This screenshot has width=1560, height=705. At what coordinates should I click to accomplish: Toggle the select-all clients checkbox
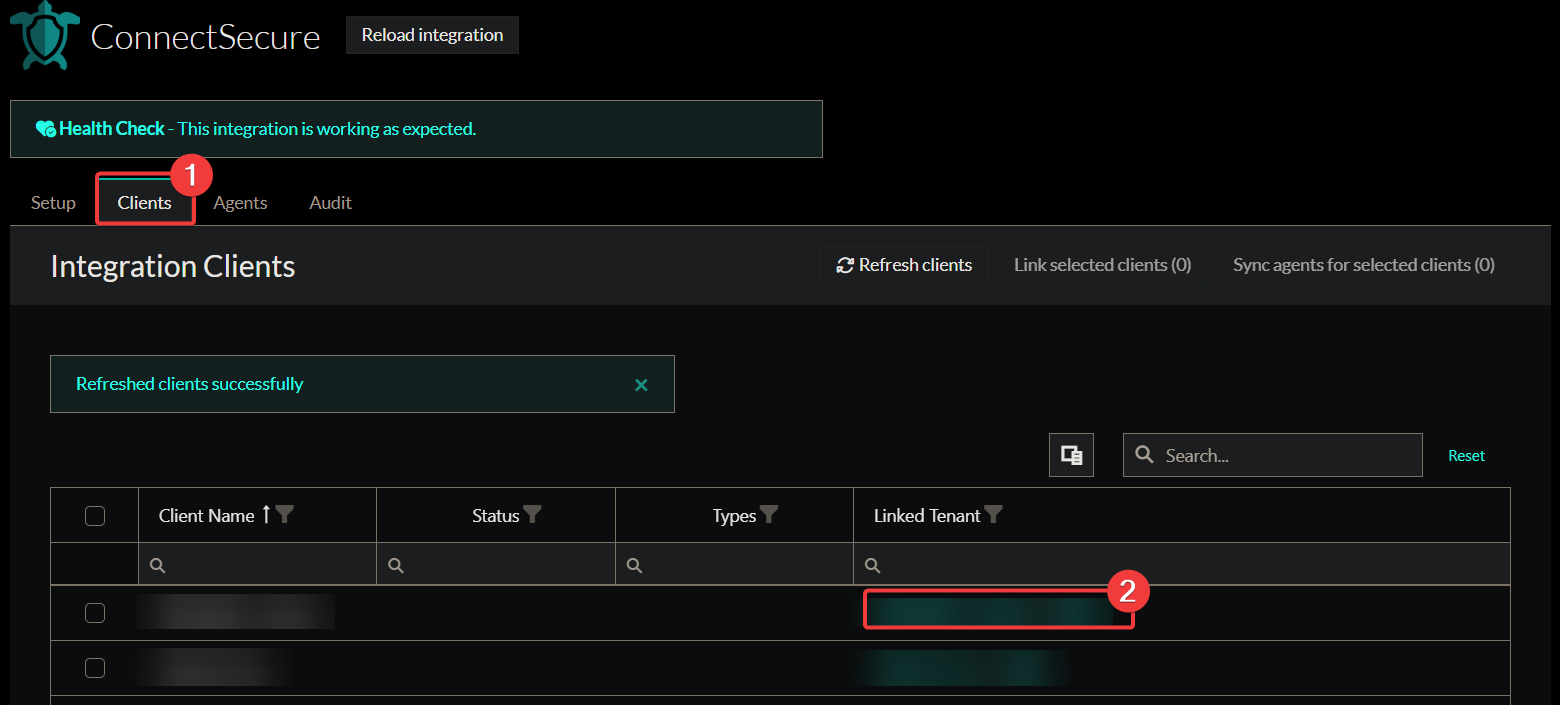(x=95, y=516)
